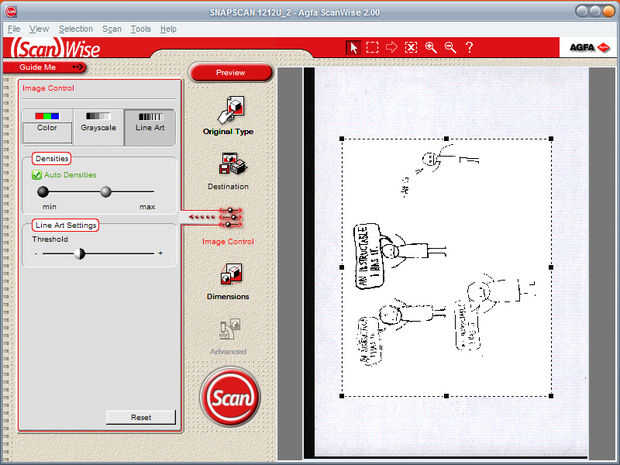Image resolution: width=620 pixels, height=465 pixels.
Task: Click the Image Control panel title
Action: (x=48, y=88)
